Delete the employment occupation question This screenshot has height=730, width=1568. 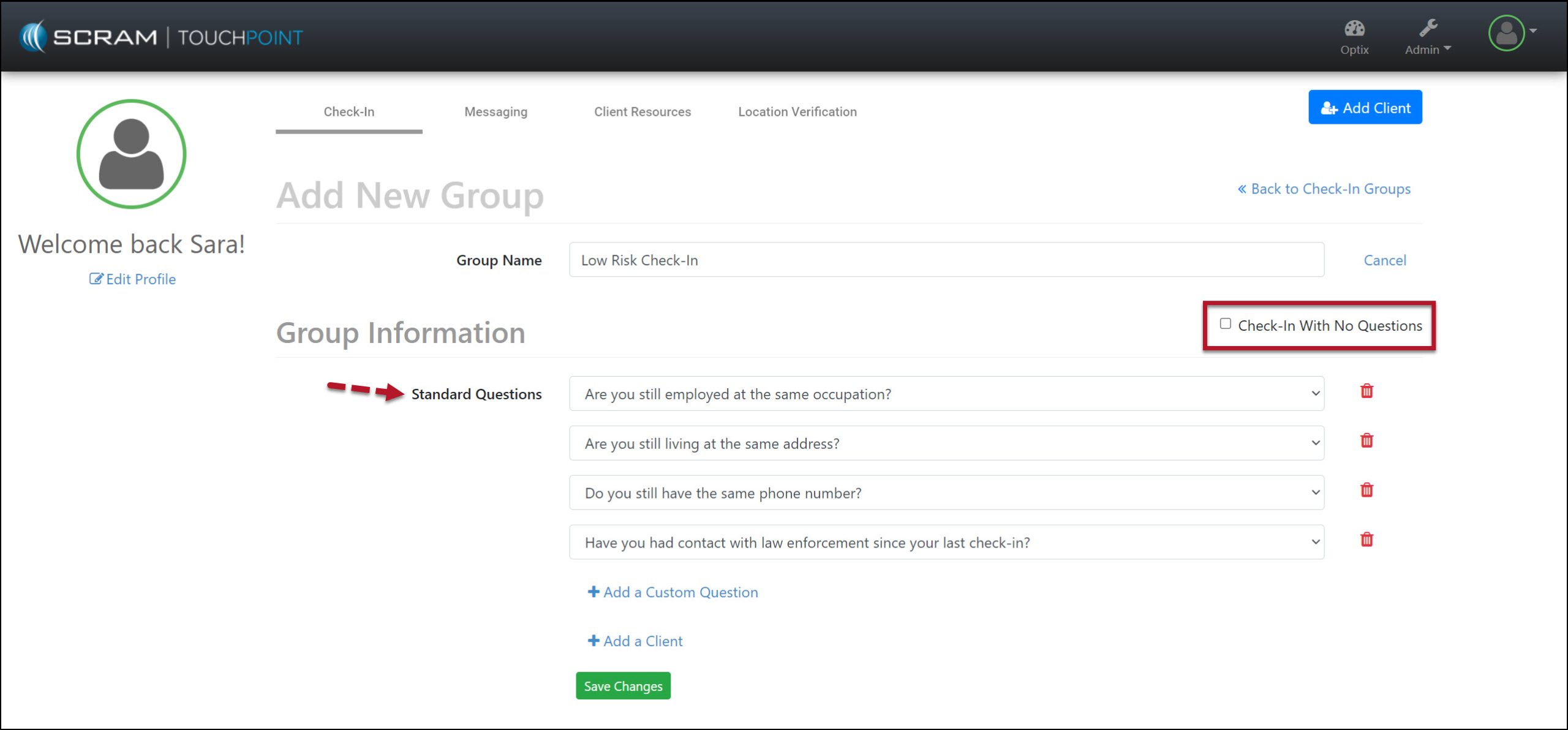tap(1366, 391)
